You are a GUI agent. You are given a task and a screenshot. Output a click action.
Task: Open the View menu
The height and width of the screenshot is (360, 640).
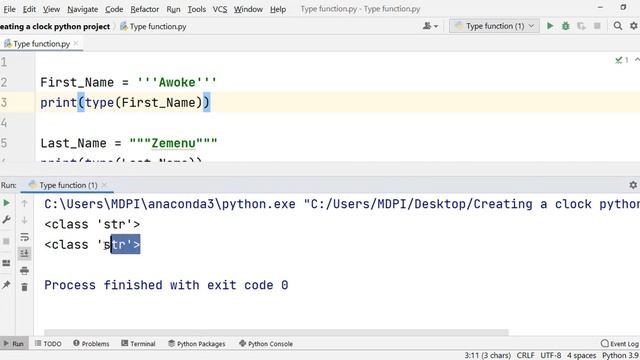point(51,9)
